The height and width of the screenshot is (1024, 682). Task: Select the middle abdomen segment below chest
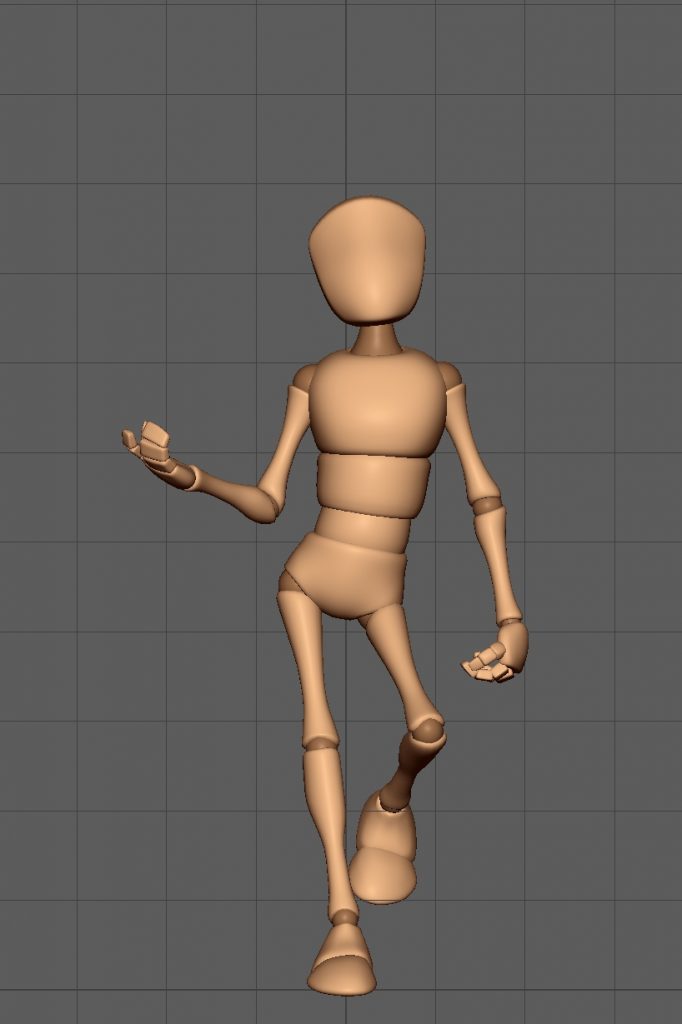pyautogui.click(x=373, y=486)
